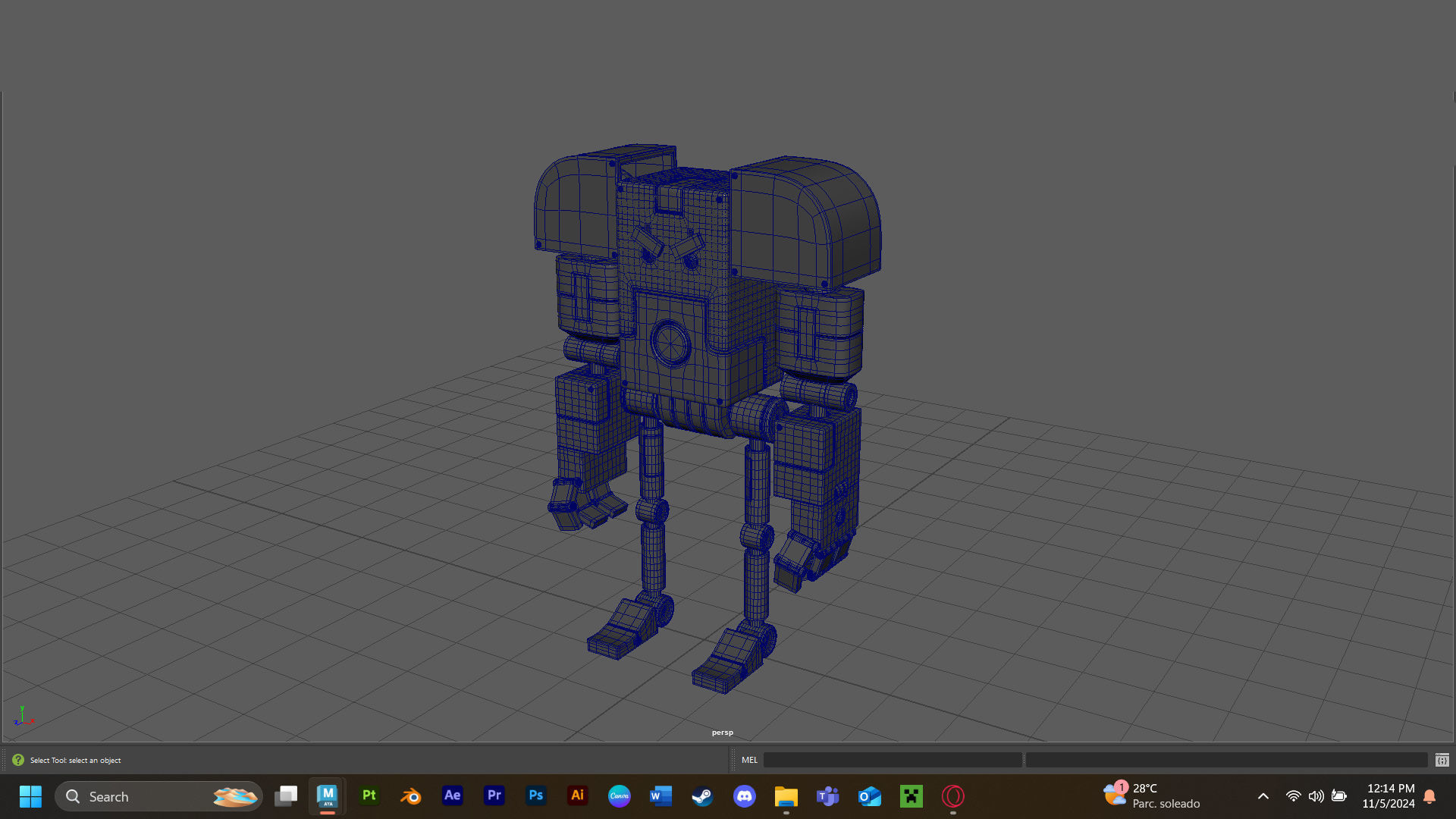Open Outlook from the taskbar
This screenshot has height=819, width=1456.
coord(870,796)
